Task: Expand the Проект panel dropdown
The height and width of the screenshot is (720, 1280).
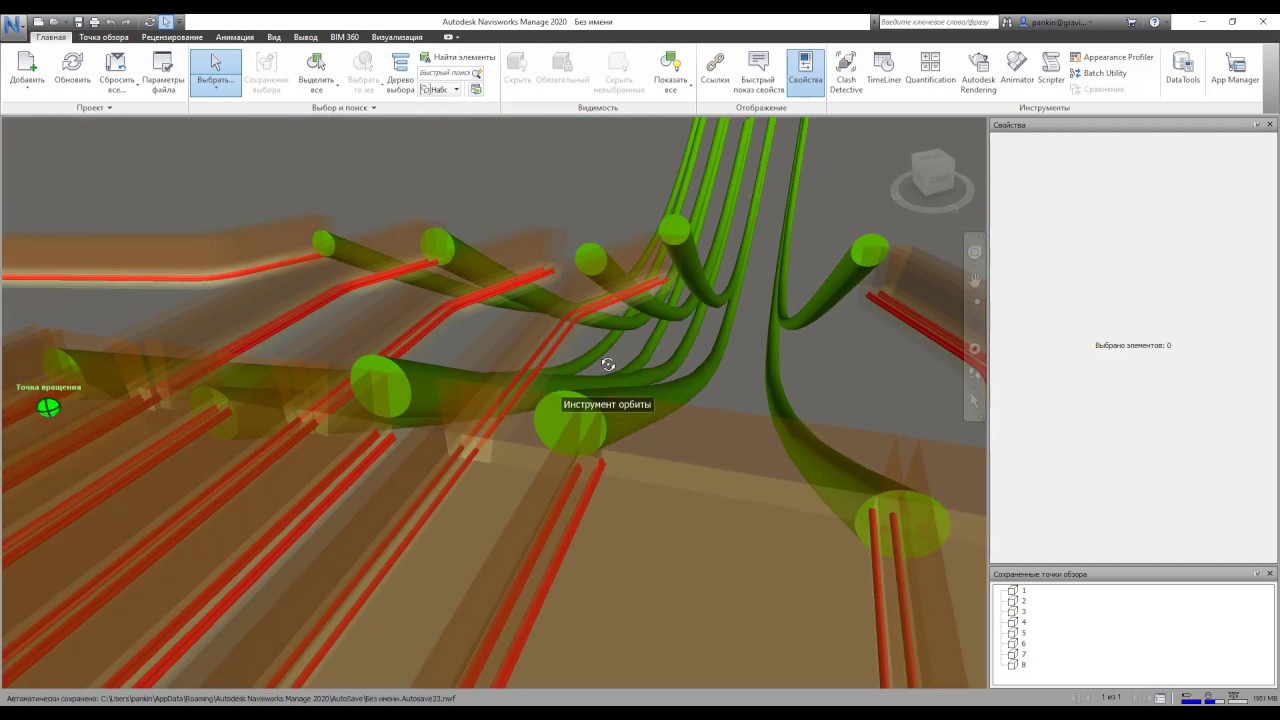Action: tap(95, 107)
